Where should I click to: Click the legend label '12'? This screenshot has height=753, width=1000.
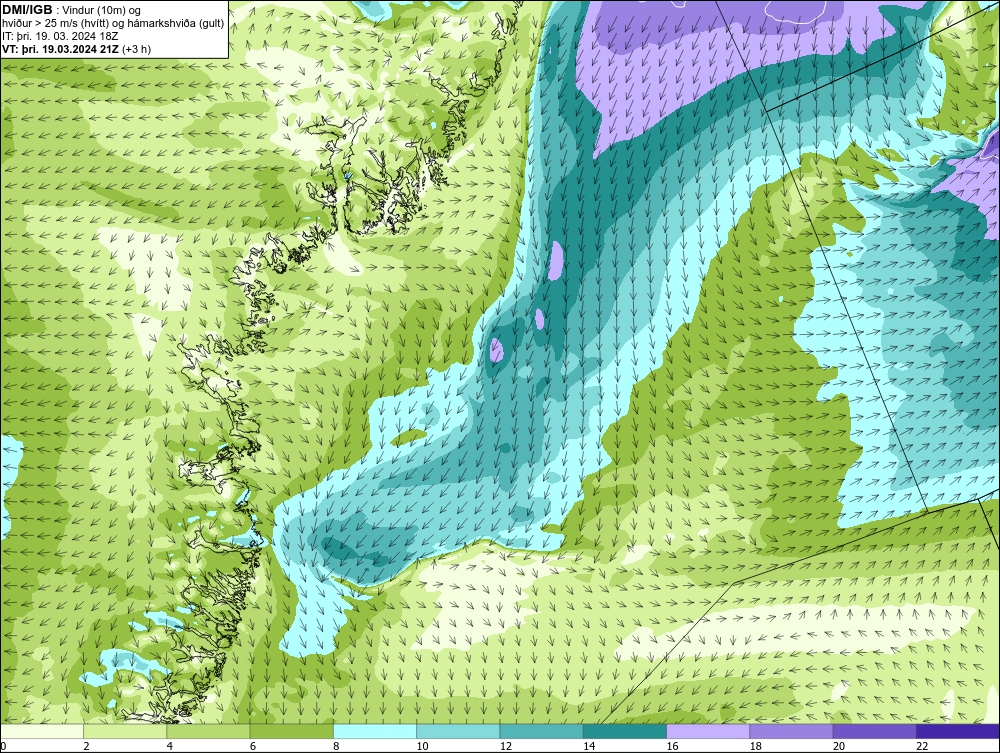pyautogui.click(x=506, y=747)
